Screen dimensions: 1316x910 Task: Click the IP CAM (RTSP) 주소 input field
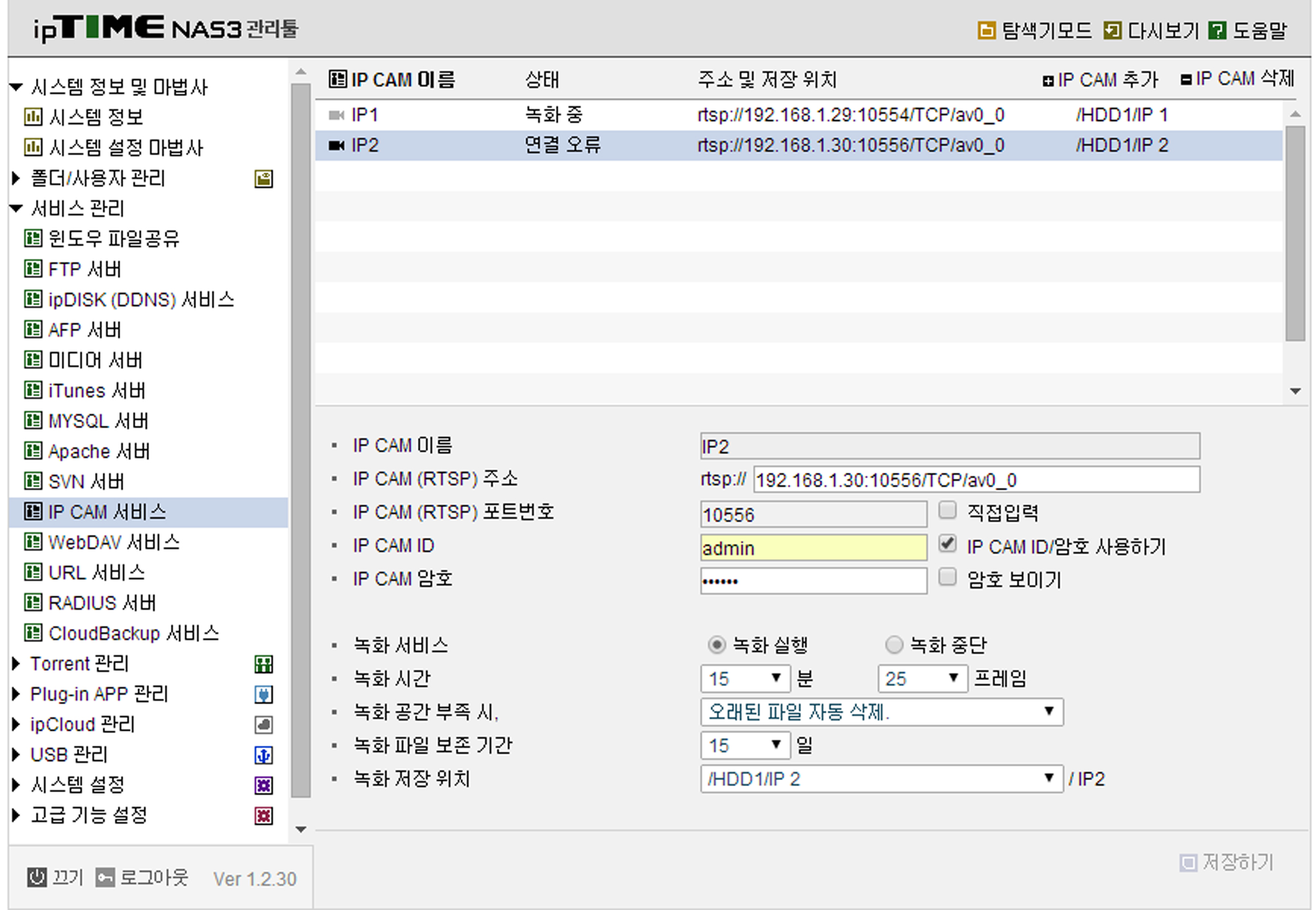[976, 479]
